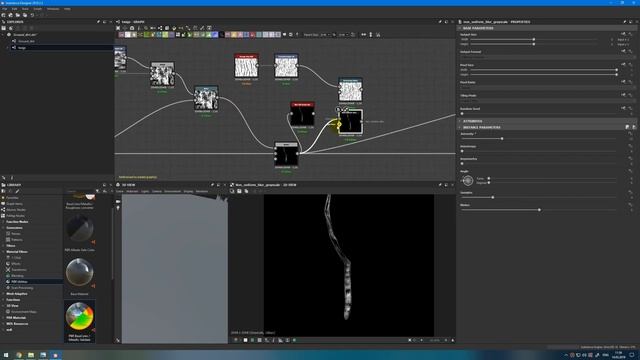The image size is (640, 360).
Task: Click the first icon in the Graph view toolbar
Action: coord(118,28)
